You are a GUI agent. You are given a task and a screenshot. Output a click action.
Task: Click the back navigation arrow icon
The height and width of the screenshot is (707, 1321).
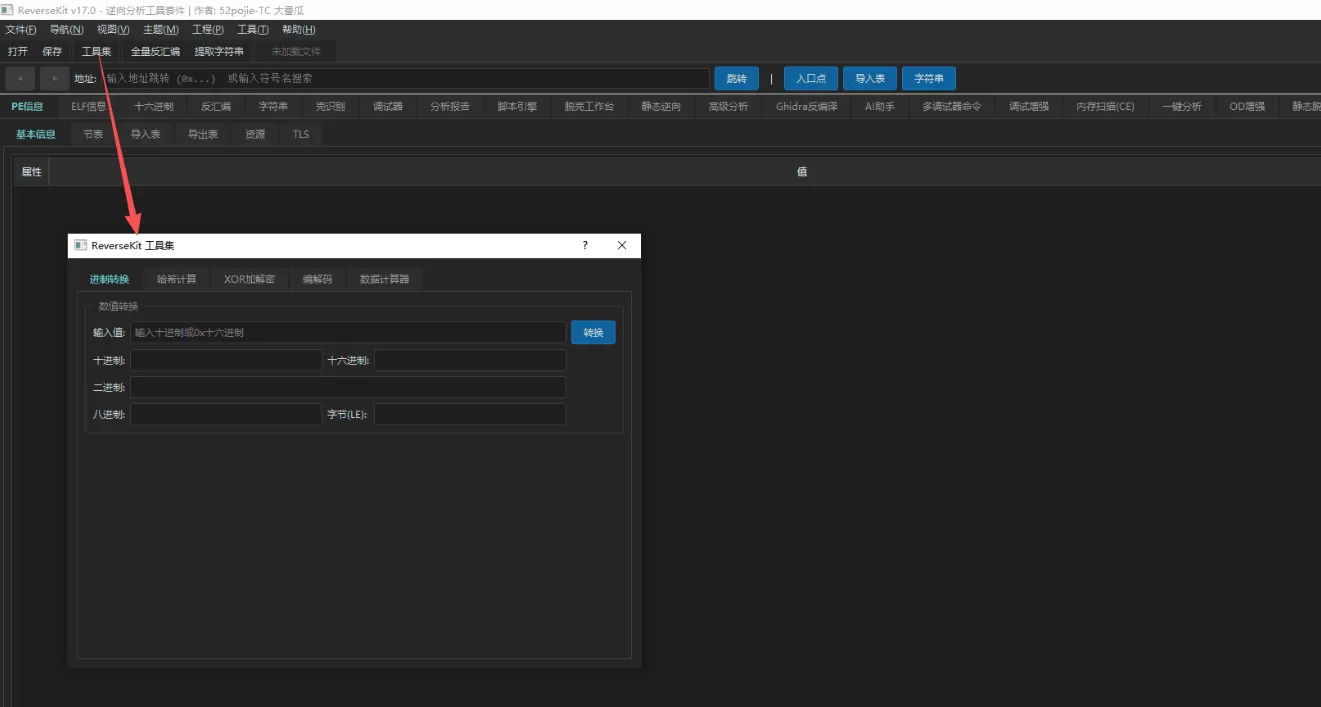point(20,78)
